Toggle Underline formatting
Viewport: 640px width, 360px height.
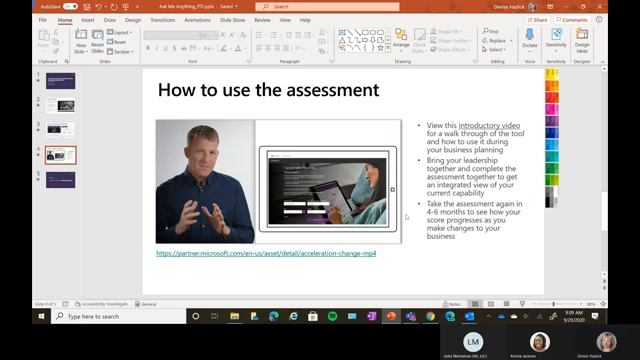166,49
